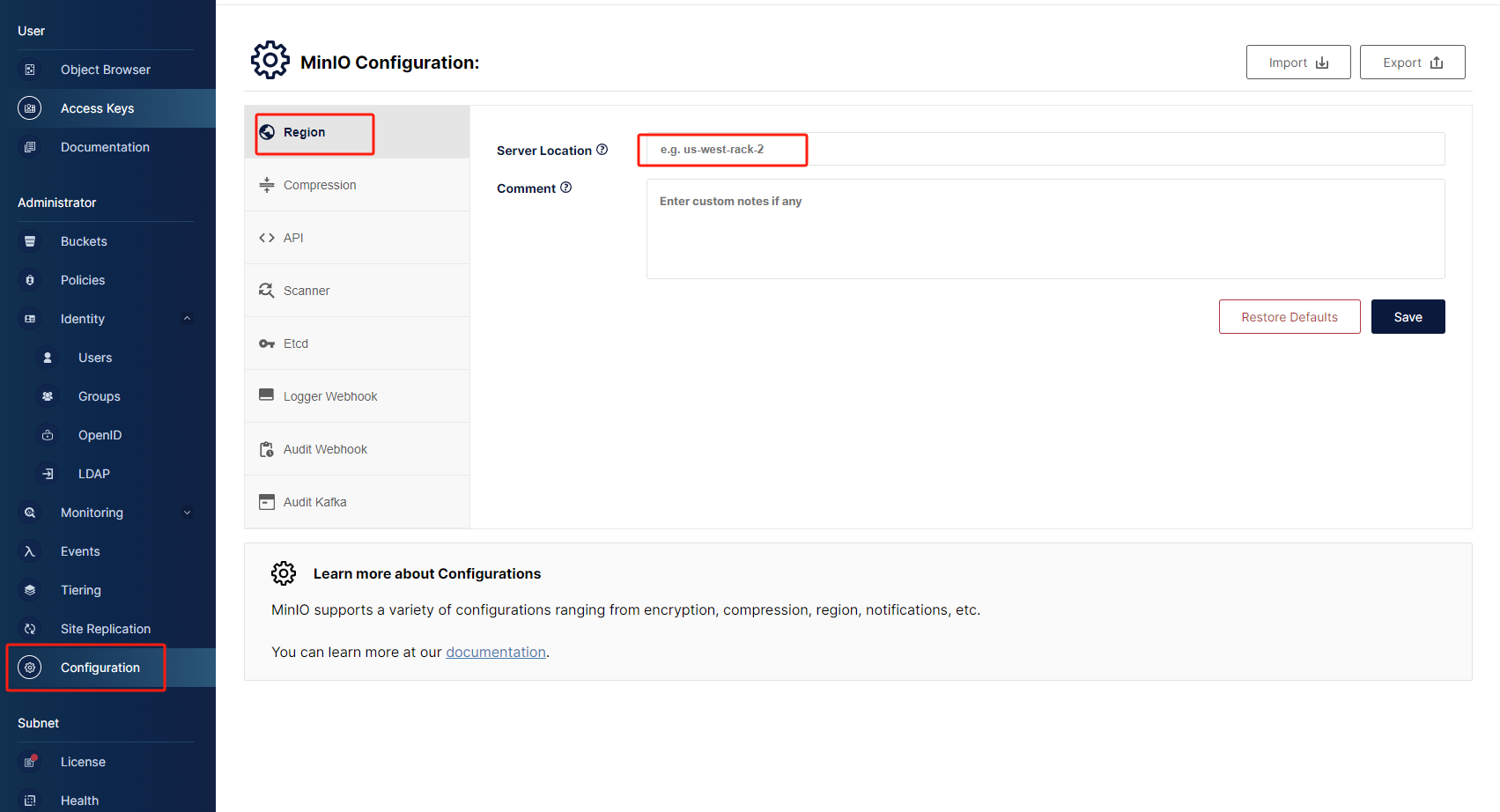Click the Audit Kafka icon
This screenshot has width=1500, height=812.
point(267,502)
